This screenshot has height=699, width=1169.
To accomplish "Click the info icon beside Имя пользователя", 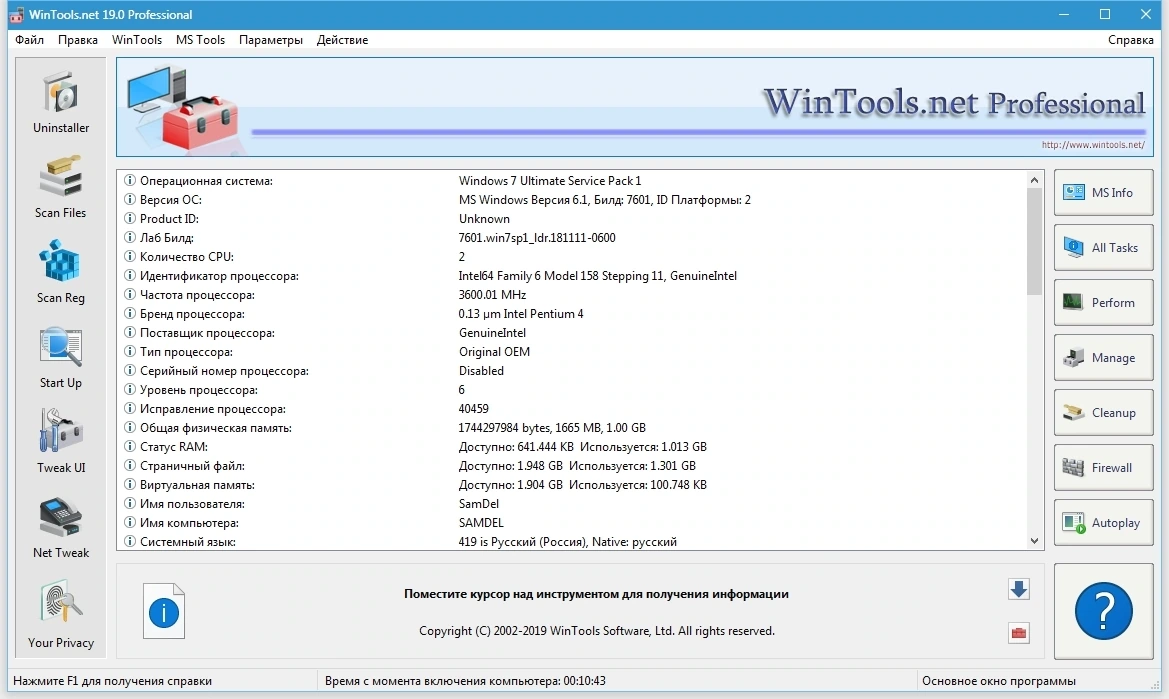I will (x=130, y=504).
